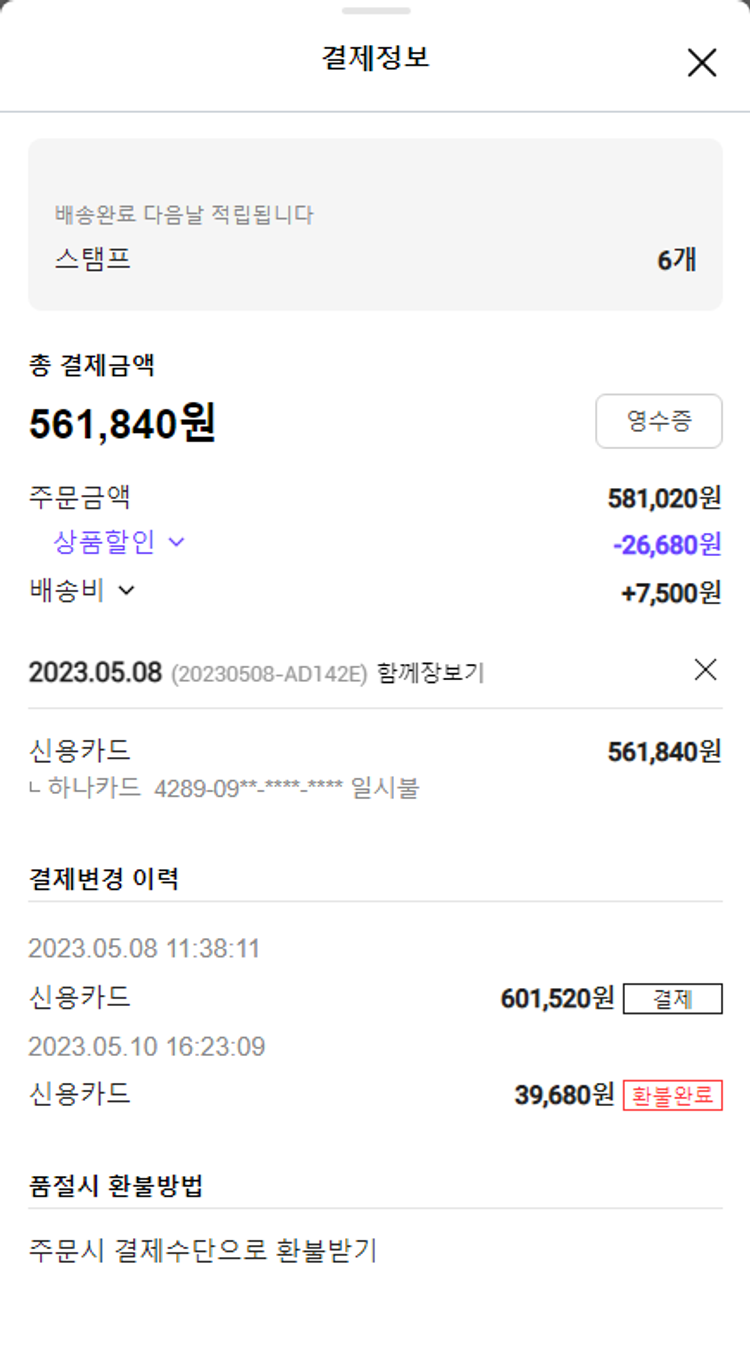Expand the 상품할인 chevron
Screen dimensions: 750x1345
pyautogui.click(x=176, y=543)
